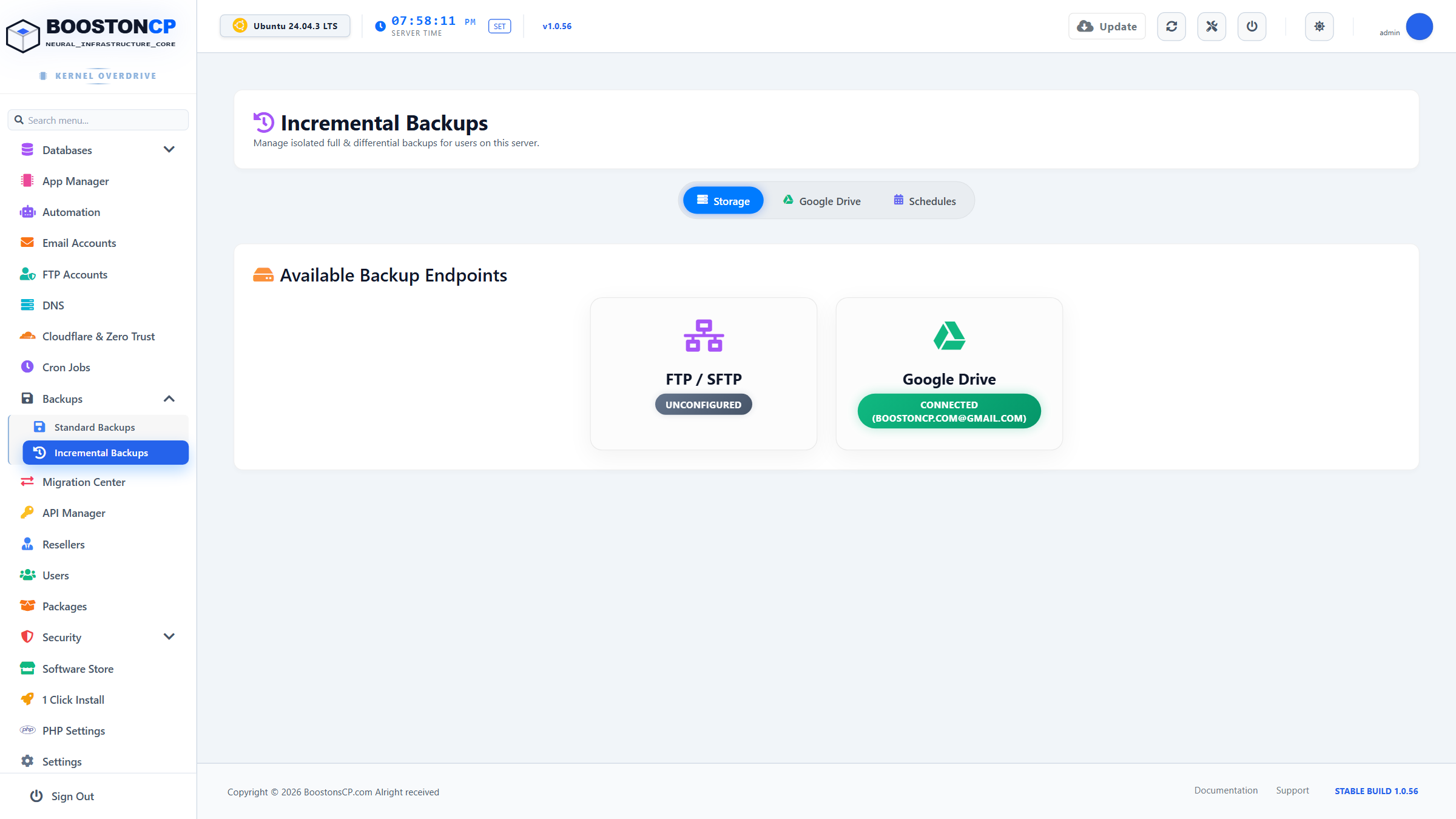
Task: Open the admin avatar menu
Action: coord(1419,27)
